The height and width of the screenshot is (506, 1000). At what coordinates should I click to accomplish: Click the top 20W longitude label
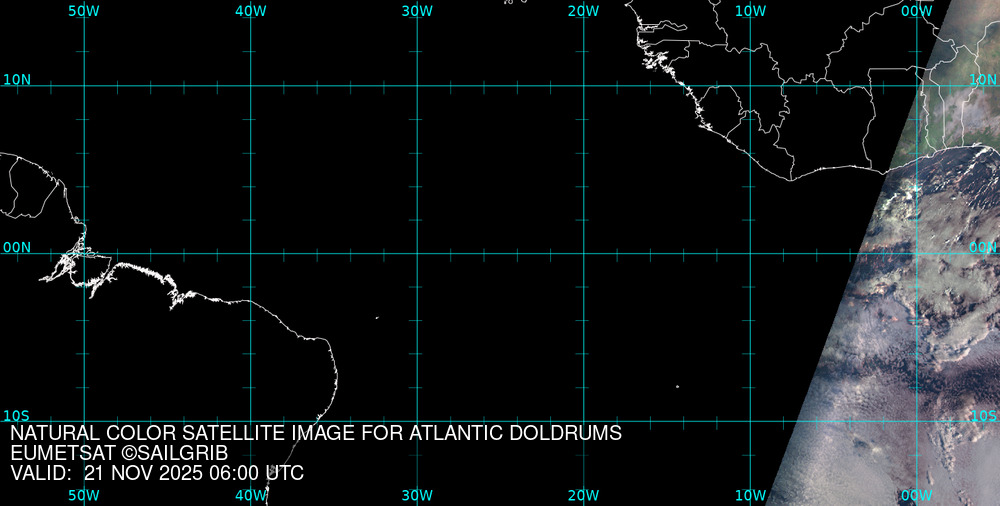(583, 10)
